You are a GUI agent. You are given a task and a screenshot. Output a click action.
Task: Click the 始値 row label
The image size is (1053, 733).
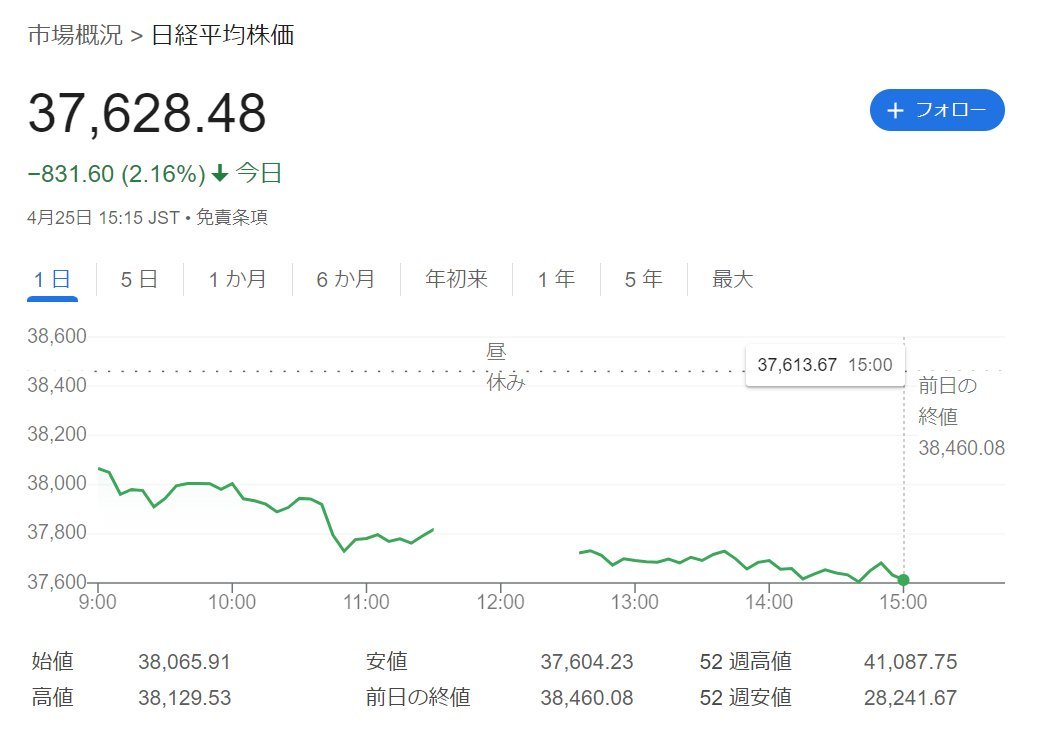point(52,662)
